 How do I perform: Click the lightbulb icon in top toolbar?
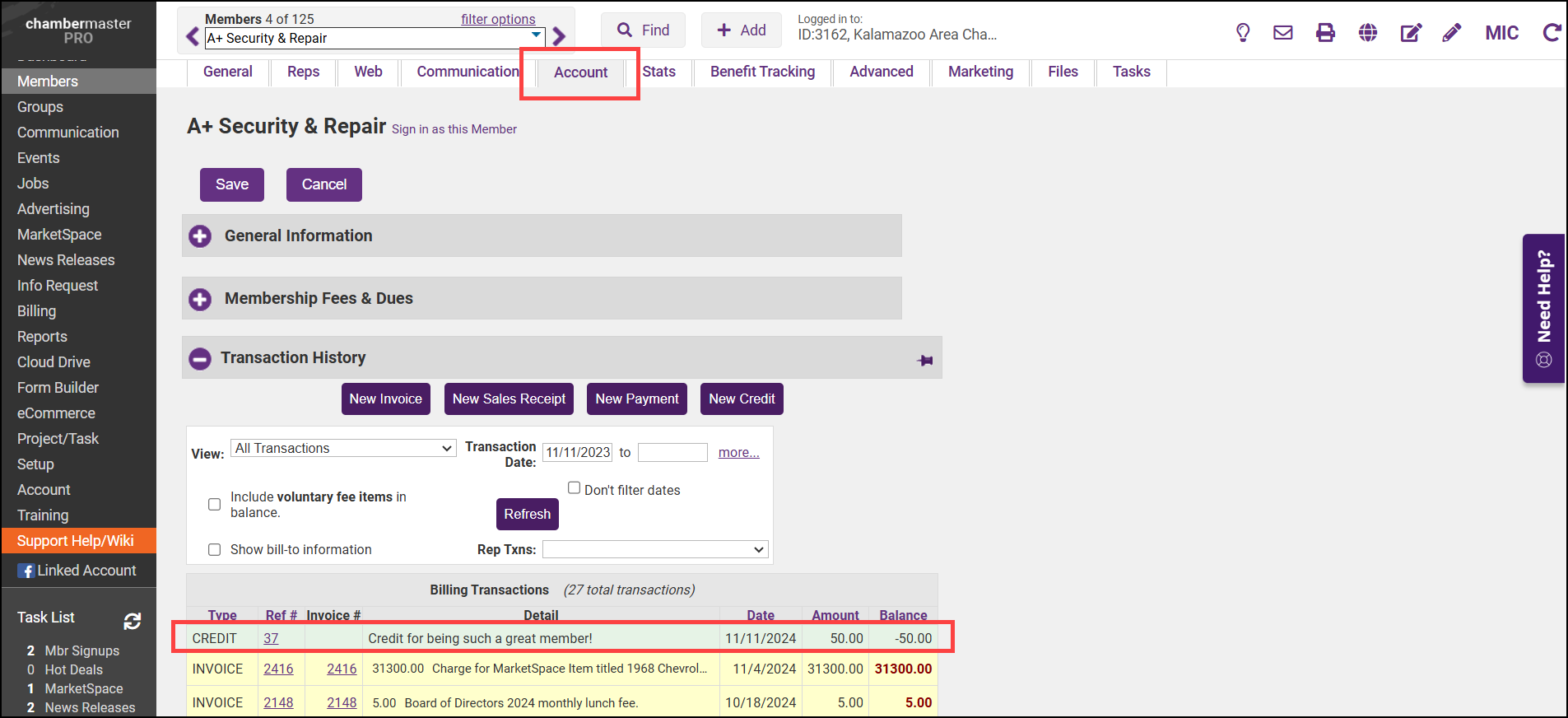[x=1243, y=33]
